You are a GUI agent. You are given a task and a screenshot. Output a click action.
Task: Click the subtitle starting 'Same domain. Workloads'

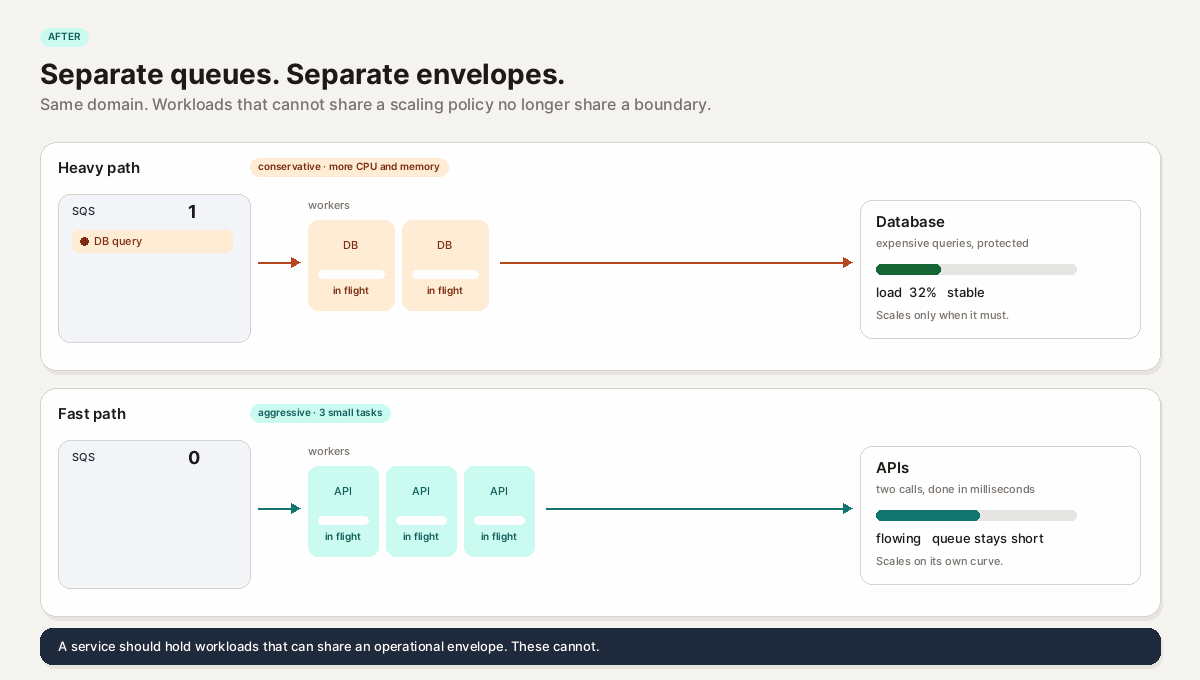click(375, 104)
